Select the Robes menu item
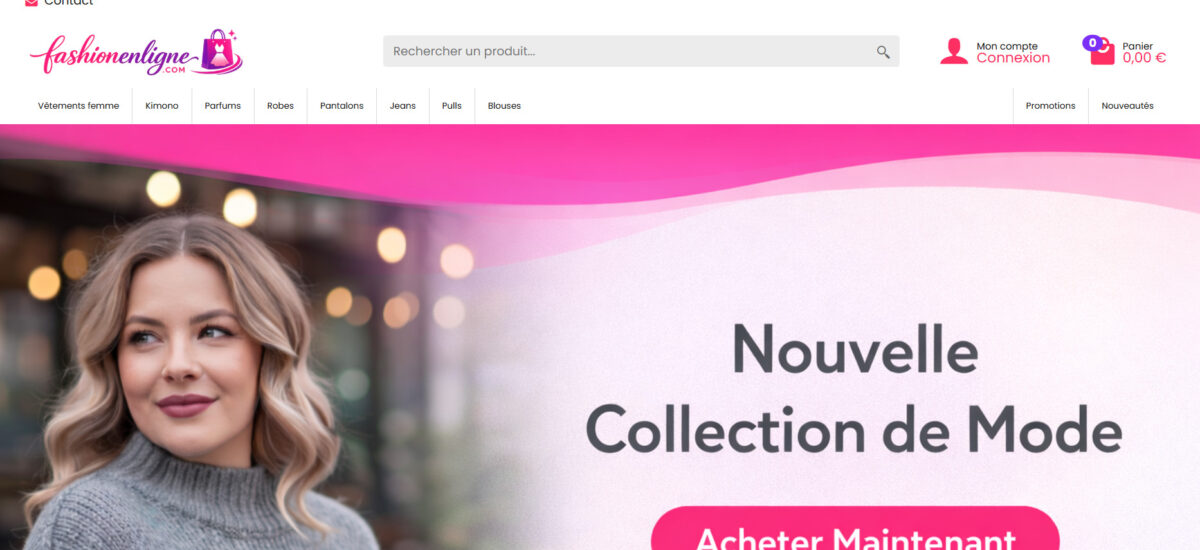 pyautogui.click(x=280, y=106)
